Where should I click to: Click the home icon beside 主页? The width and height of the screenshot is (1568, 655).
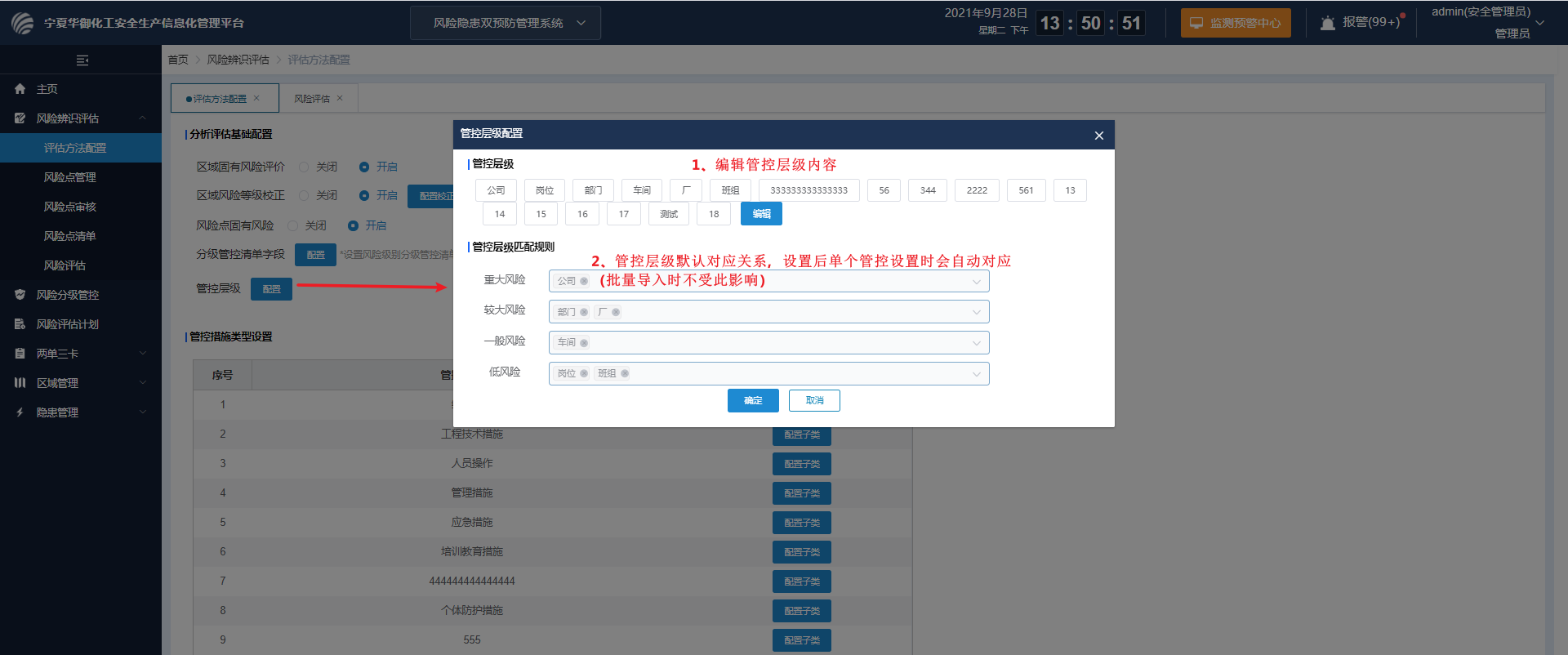[x=20, y=89]
